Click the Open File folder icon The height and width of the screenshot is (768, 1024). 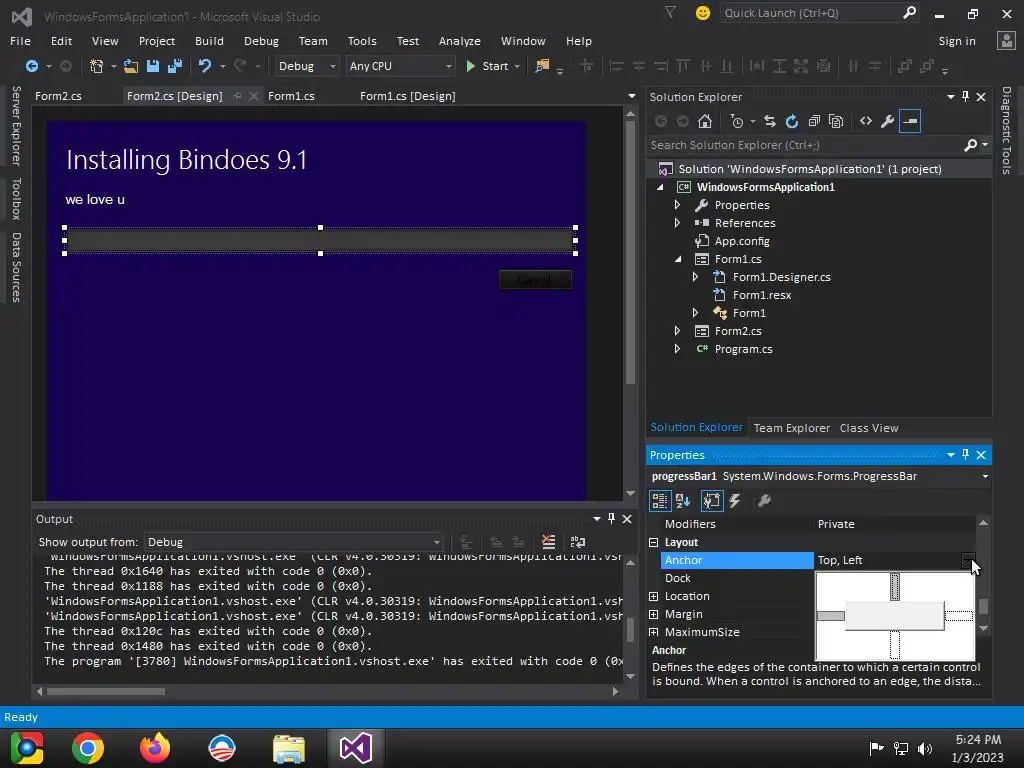pos(131,66)
